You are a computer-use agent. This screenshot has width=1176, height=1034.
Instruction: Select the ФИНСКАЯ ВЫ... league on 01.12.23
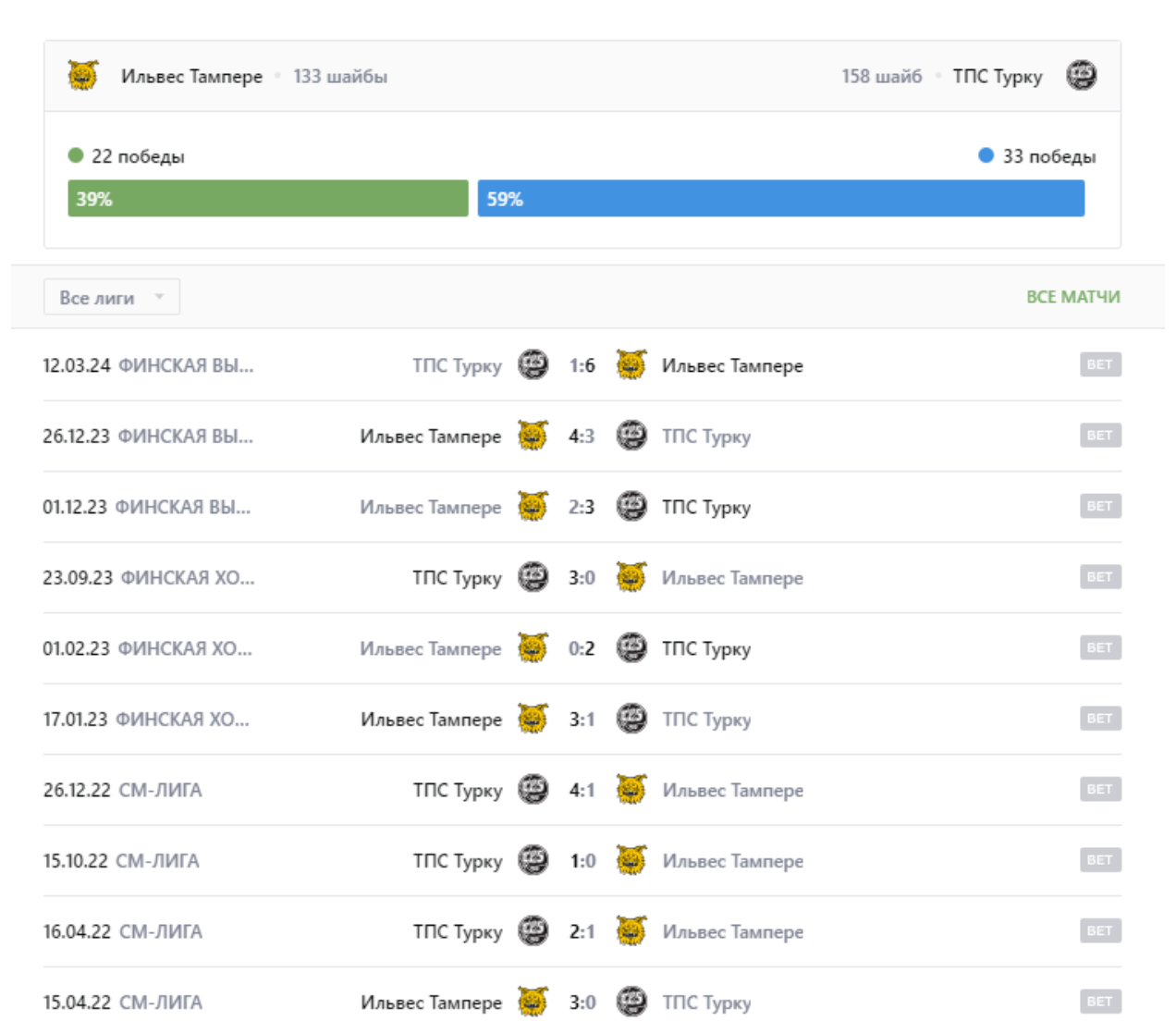click(182, 507)
